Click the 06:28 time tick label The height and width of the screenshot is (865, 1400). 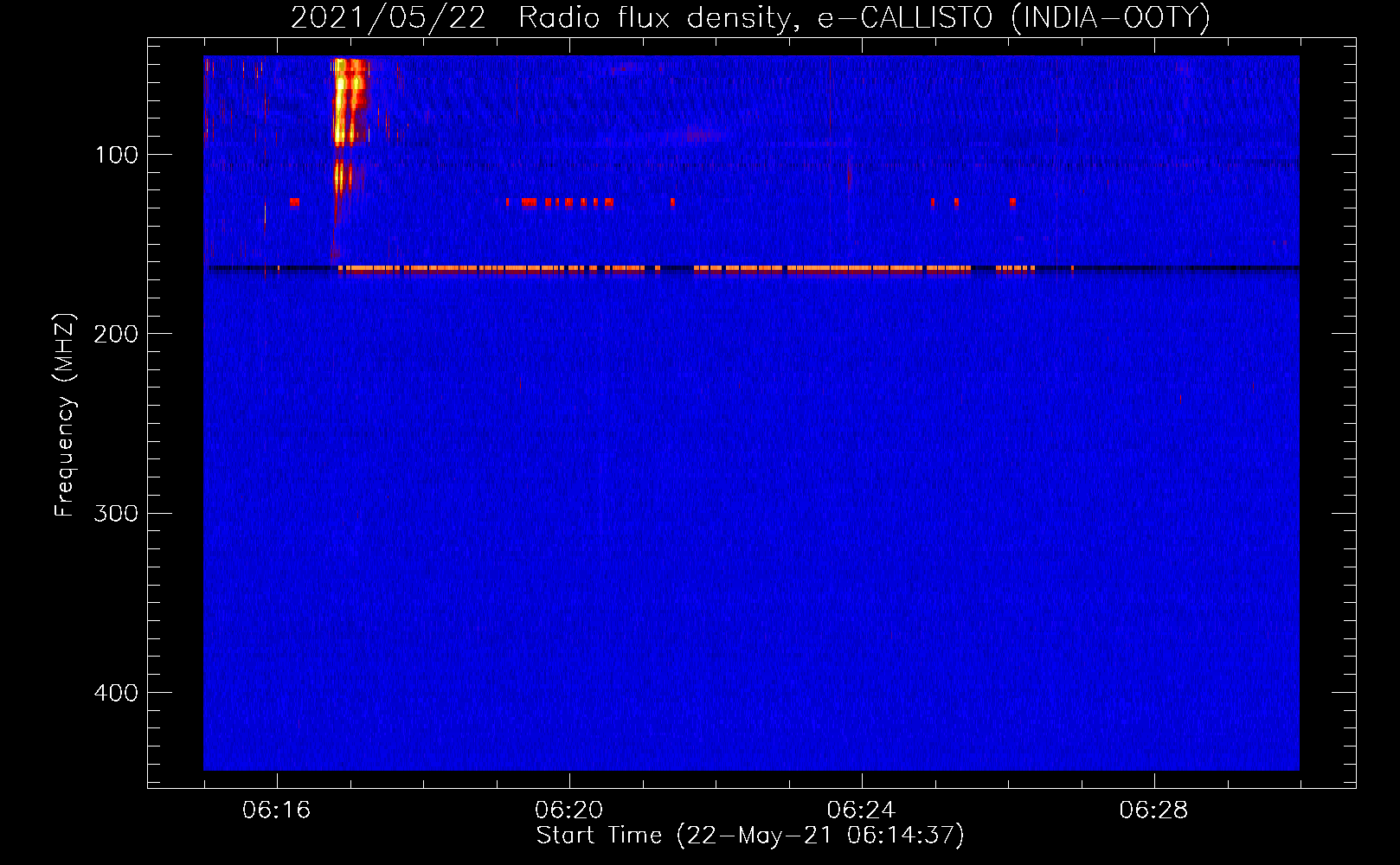tap(1154, 811)
